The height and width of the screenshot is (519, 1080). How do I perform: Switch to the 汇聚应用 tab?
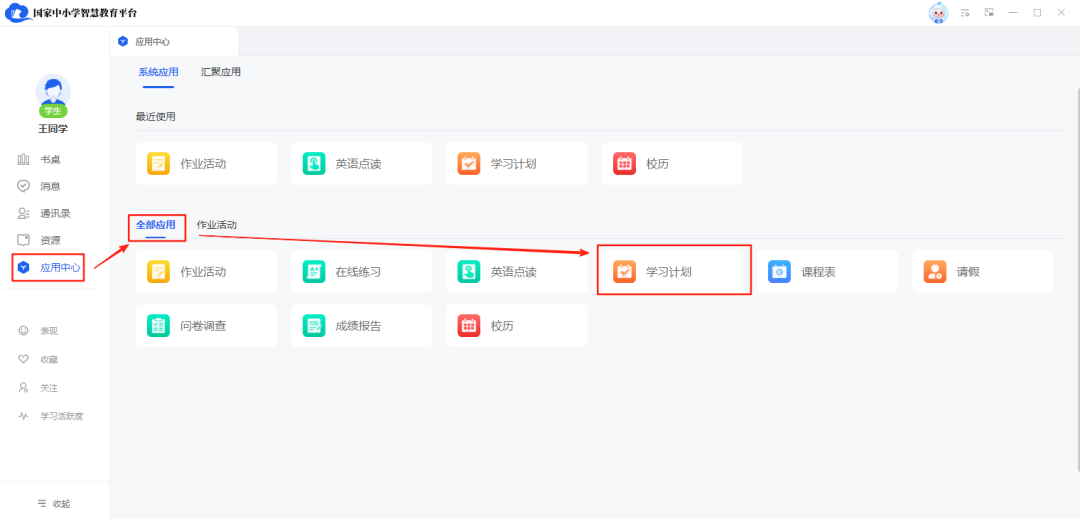coord(220,72)
